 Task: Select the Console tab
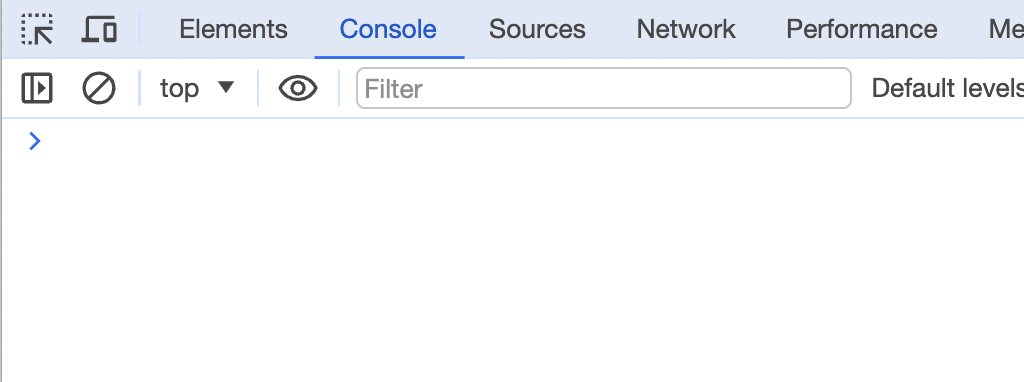tap(388, 29)
